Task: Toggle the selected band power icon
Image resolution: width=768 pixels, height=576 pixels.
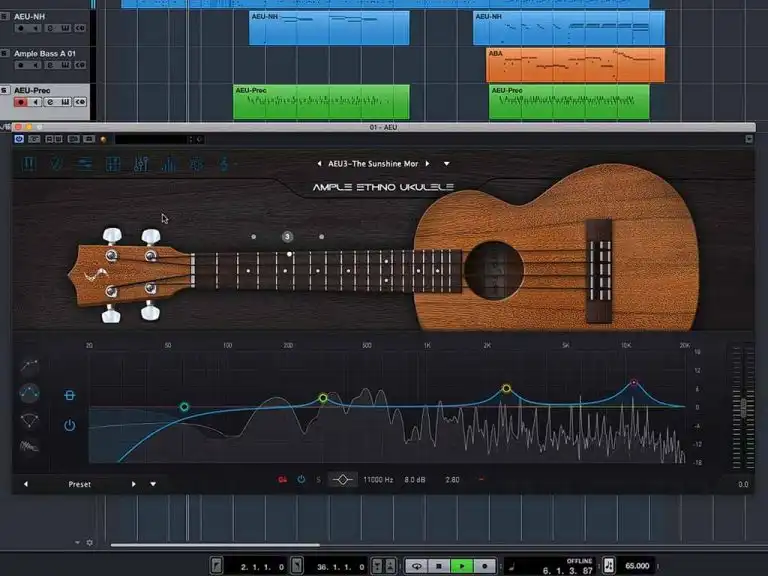Action: click(301, 480)
